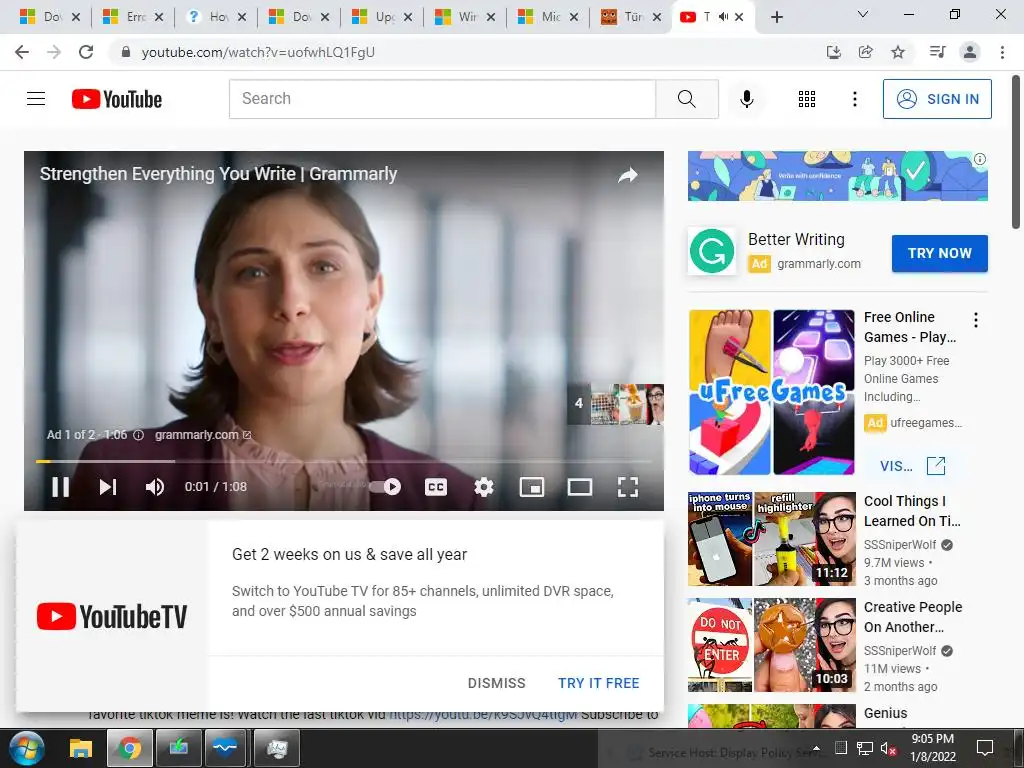Click the muted volume tray icon
Screen dimensions: 1024x768
click(x=888, y=748)
